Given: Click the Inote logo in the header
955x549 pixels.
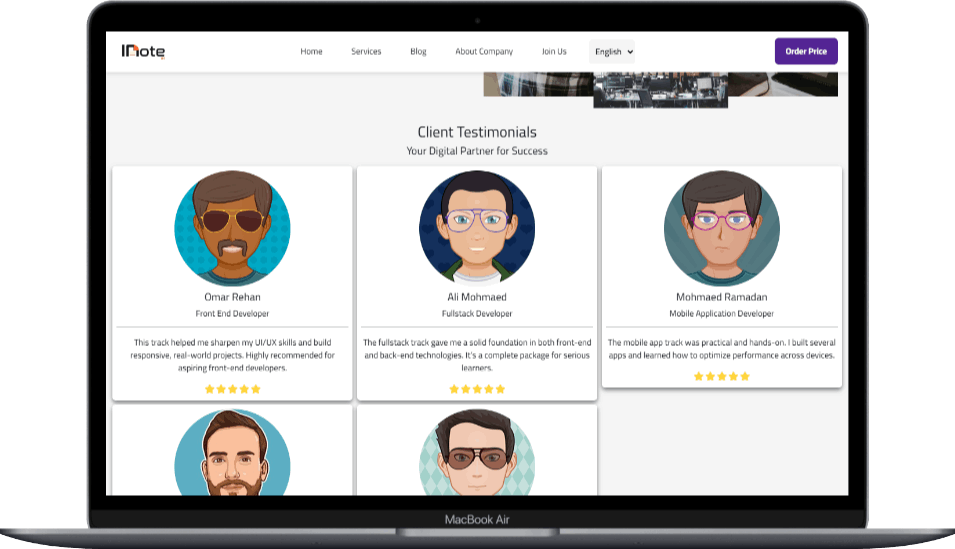Looking at the screenshot, I should 143,52.
